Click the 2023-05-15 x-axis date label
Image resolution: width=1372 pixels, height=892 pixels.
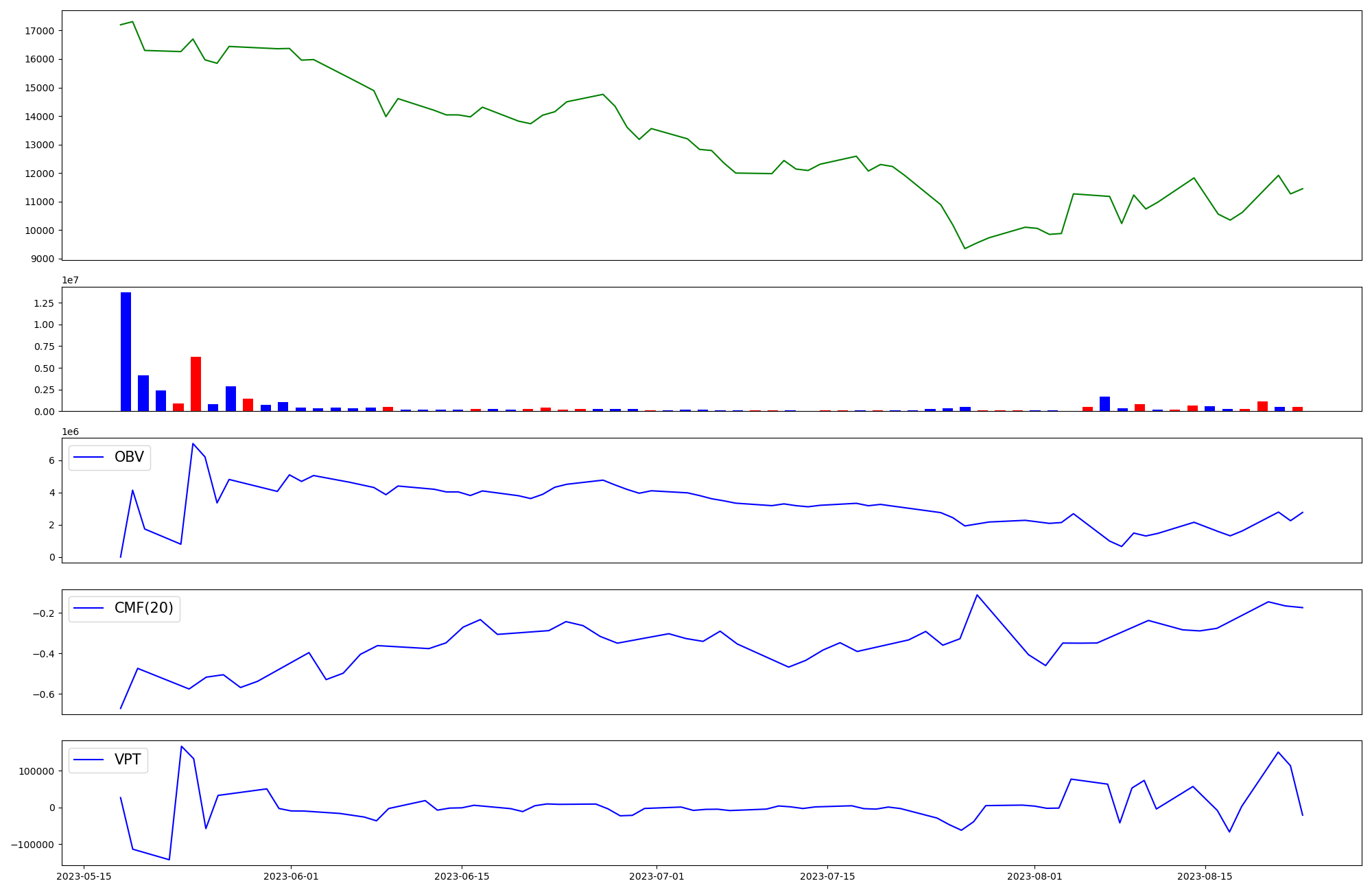point(84,876)
